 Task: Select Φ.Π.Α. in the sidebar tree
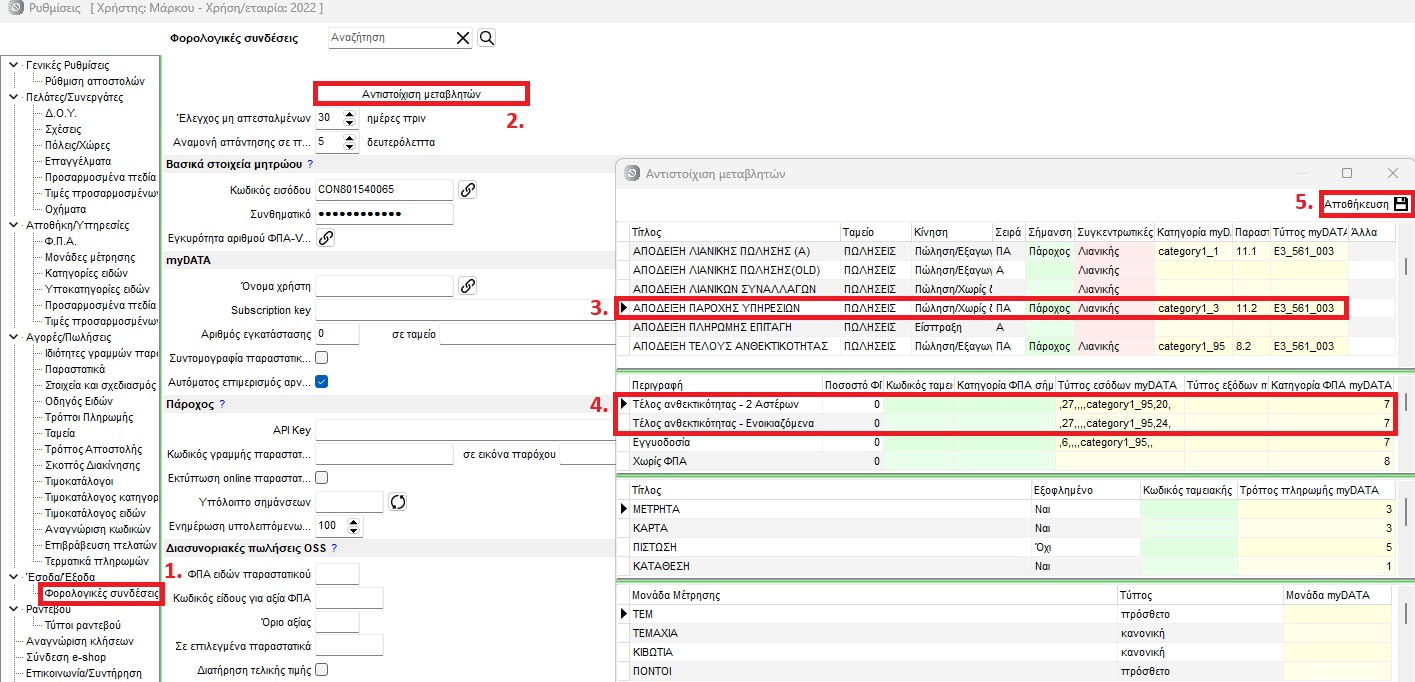pyautogui.click(x=61, y=241)
